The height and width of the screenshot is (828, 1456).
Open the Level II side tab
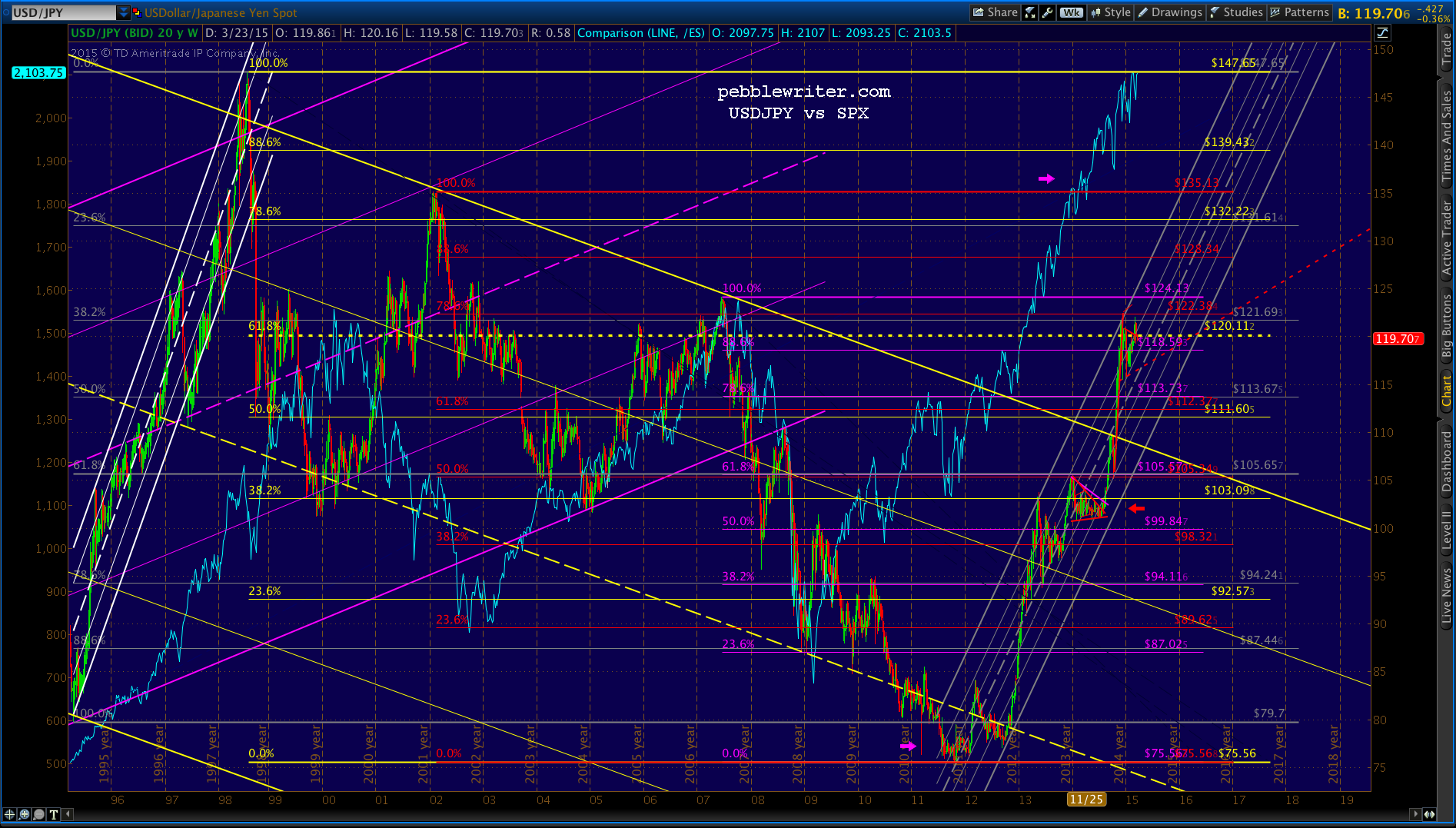(x=1447, y=530)
